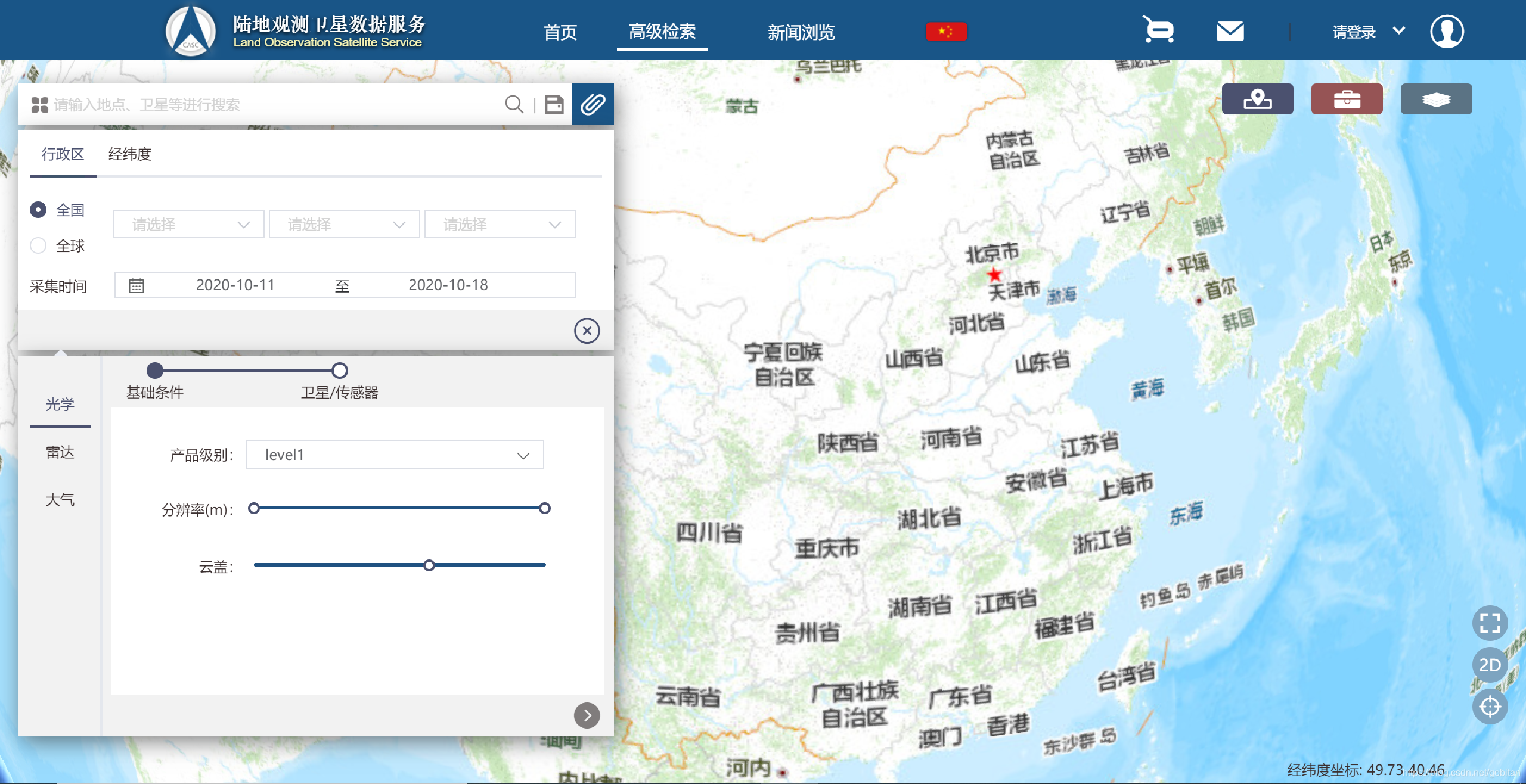Screen dimensions: 1526x784
Task: Open the map layers button
Action: point(1435,99)
